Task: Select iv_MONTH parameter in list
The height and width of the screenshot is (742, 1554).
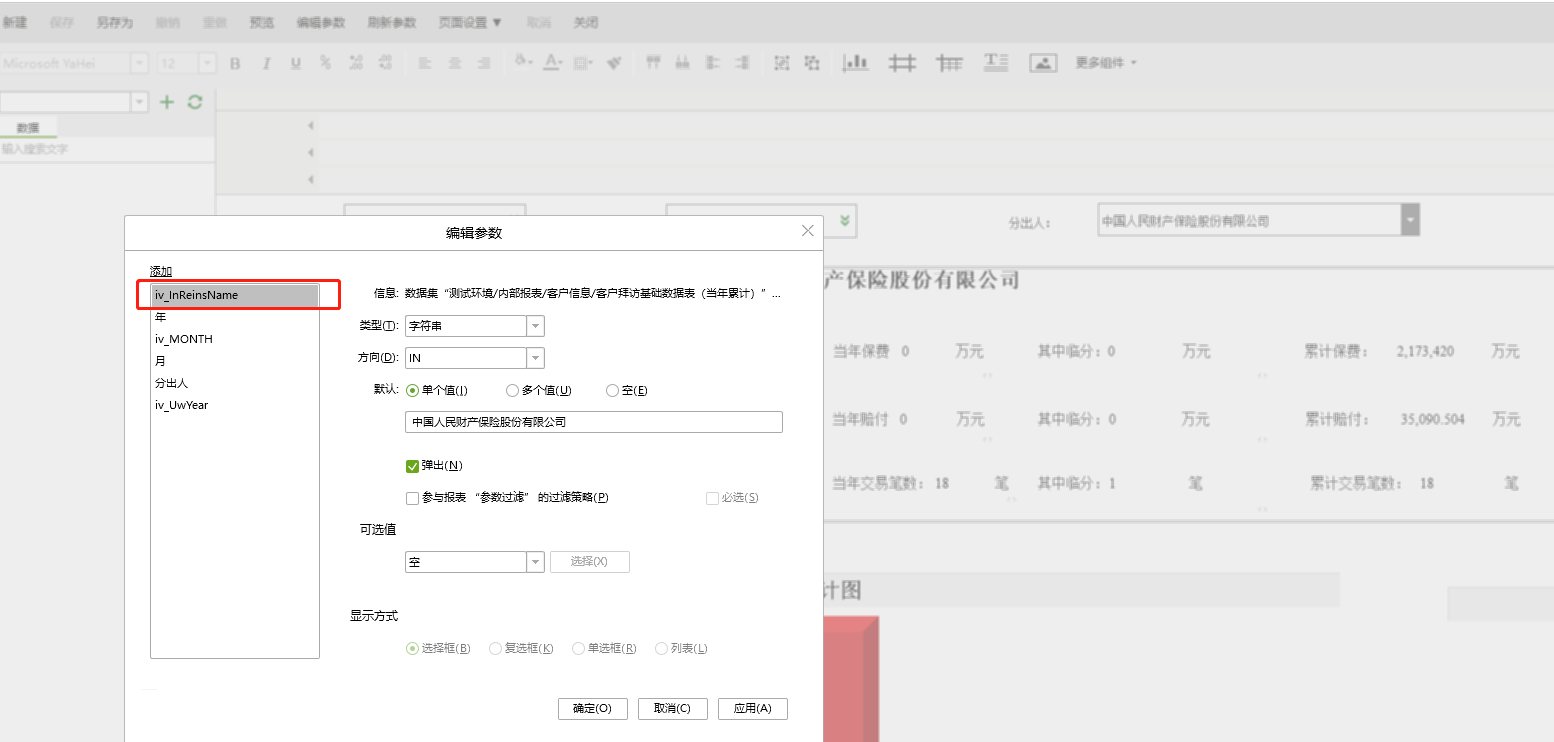Action: [x=235, y=339]
